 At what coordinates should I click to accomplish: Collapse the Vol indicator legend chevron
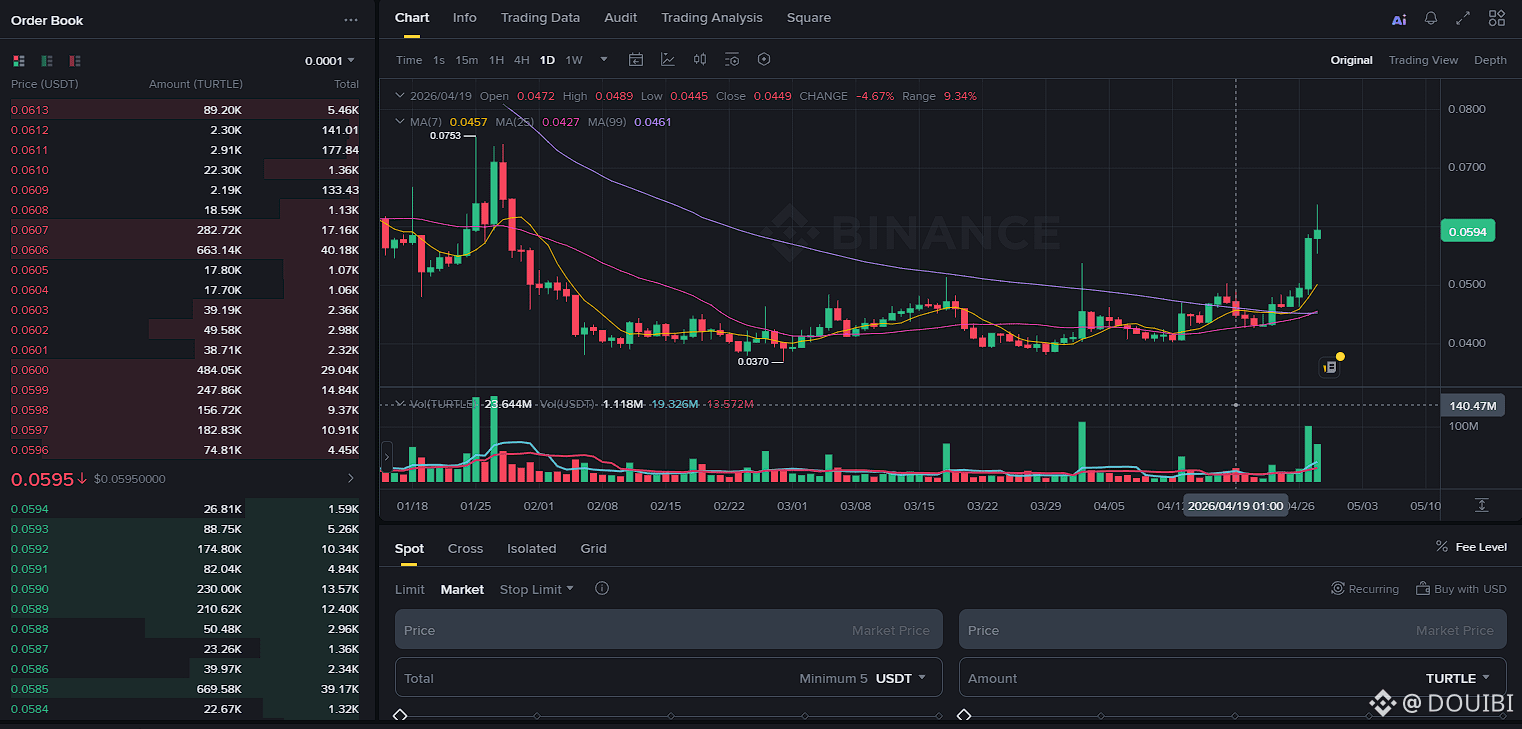(x=401, y=404)
